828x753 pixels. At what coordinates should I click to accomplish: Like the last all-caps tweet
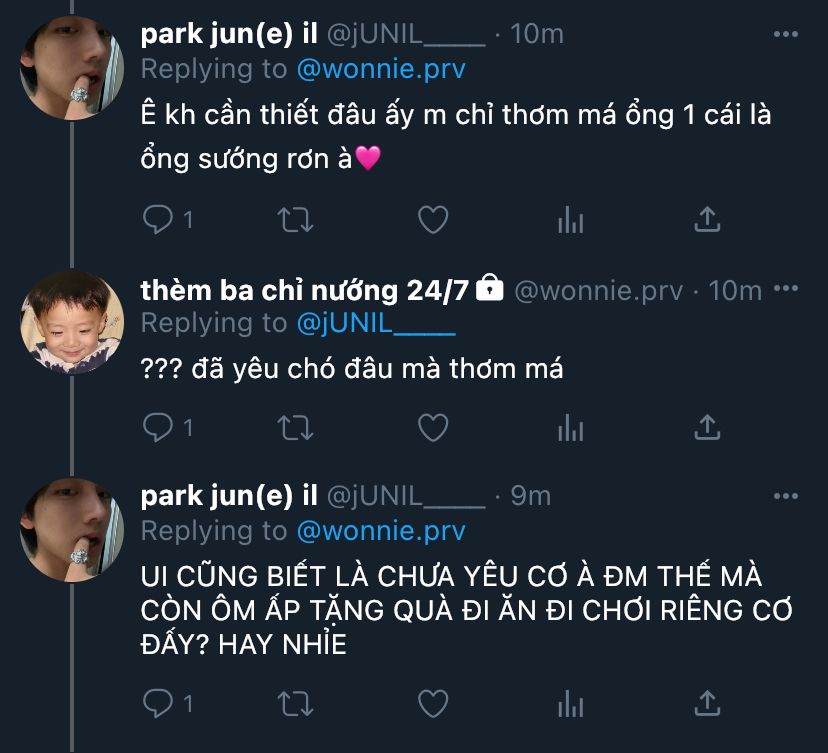(432, 703)
